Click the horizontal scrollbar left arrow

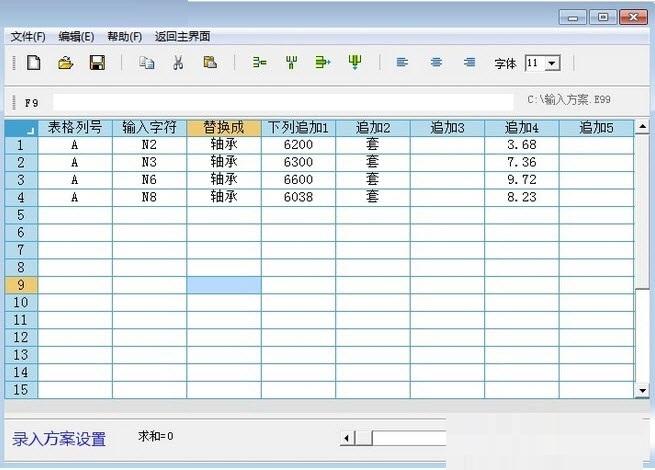348,438
